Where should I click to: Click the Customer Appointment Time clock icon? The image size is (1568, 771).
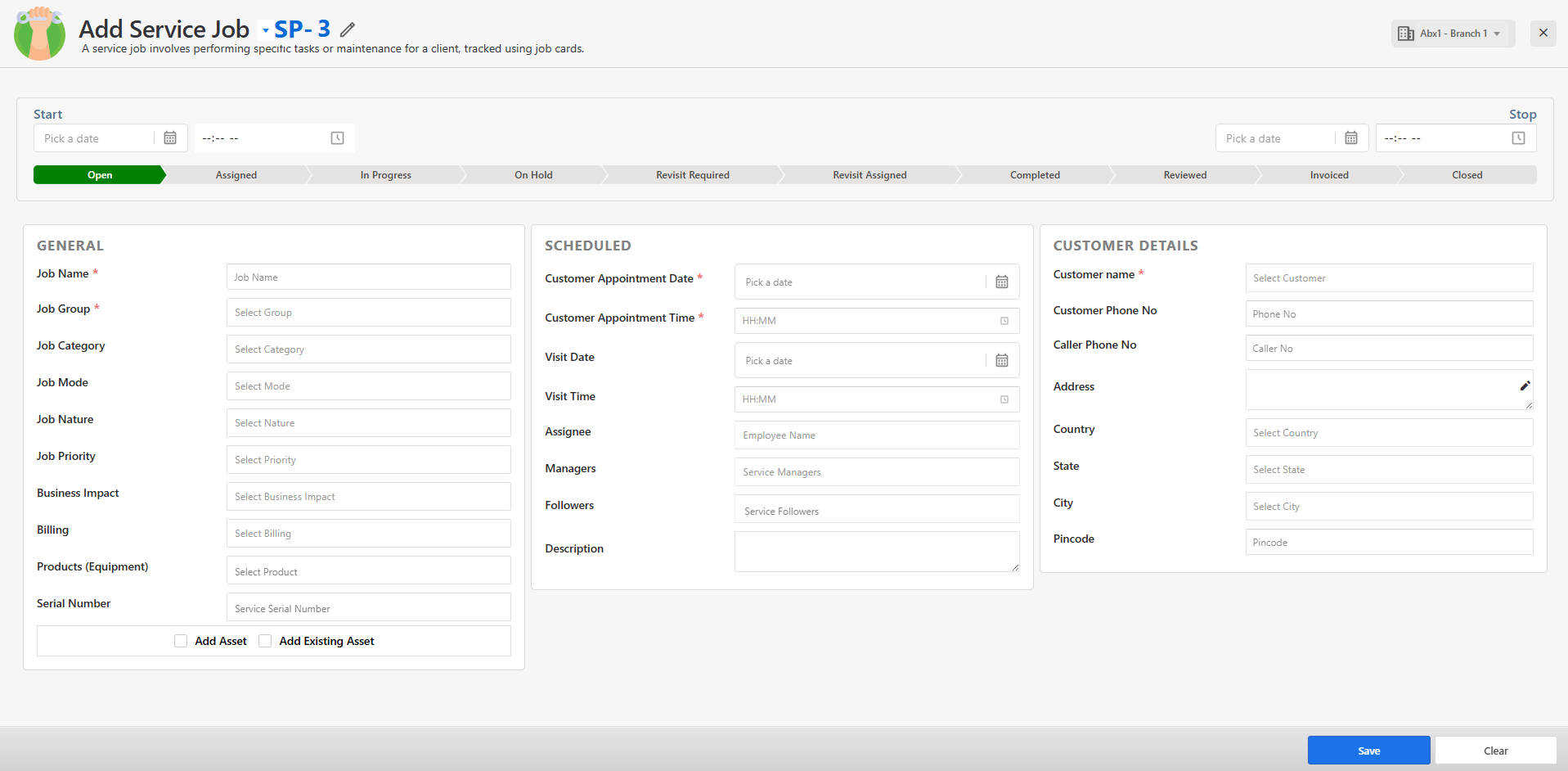coord(1004,321)
